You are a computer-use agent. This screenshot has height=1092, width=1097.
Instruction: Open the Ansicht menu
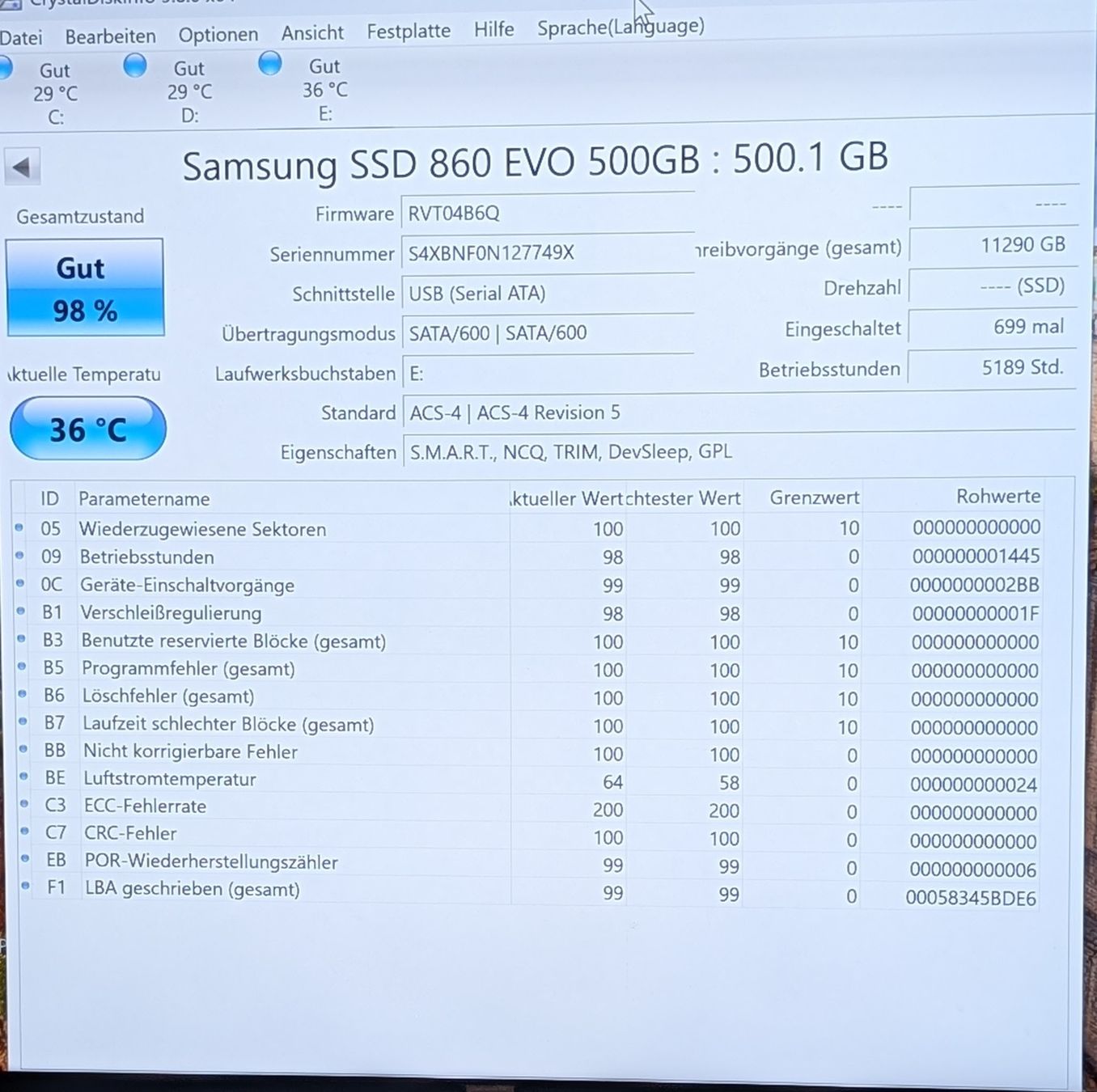pos(312,33)
